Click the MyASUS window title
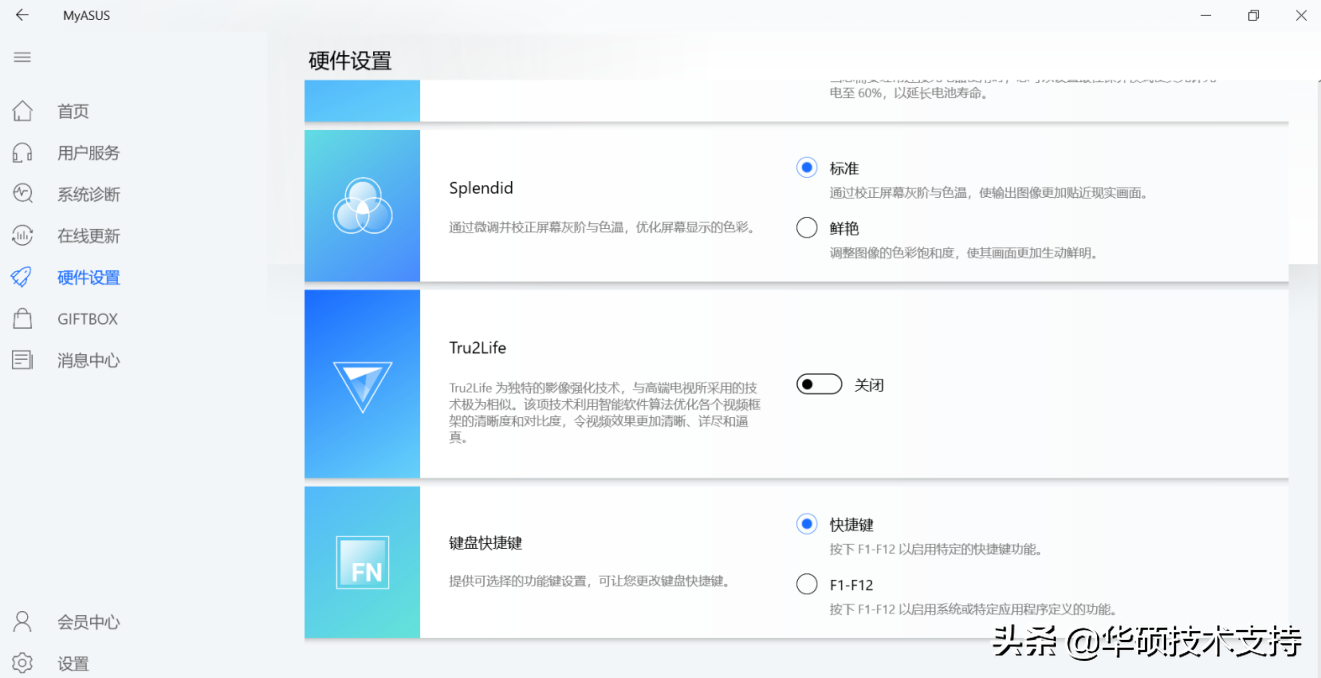 87,15
